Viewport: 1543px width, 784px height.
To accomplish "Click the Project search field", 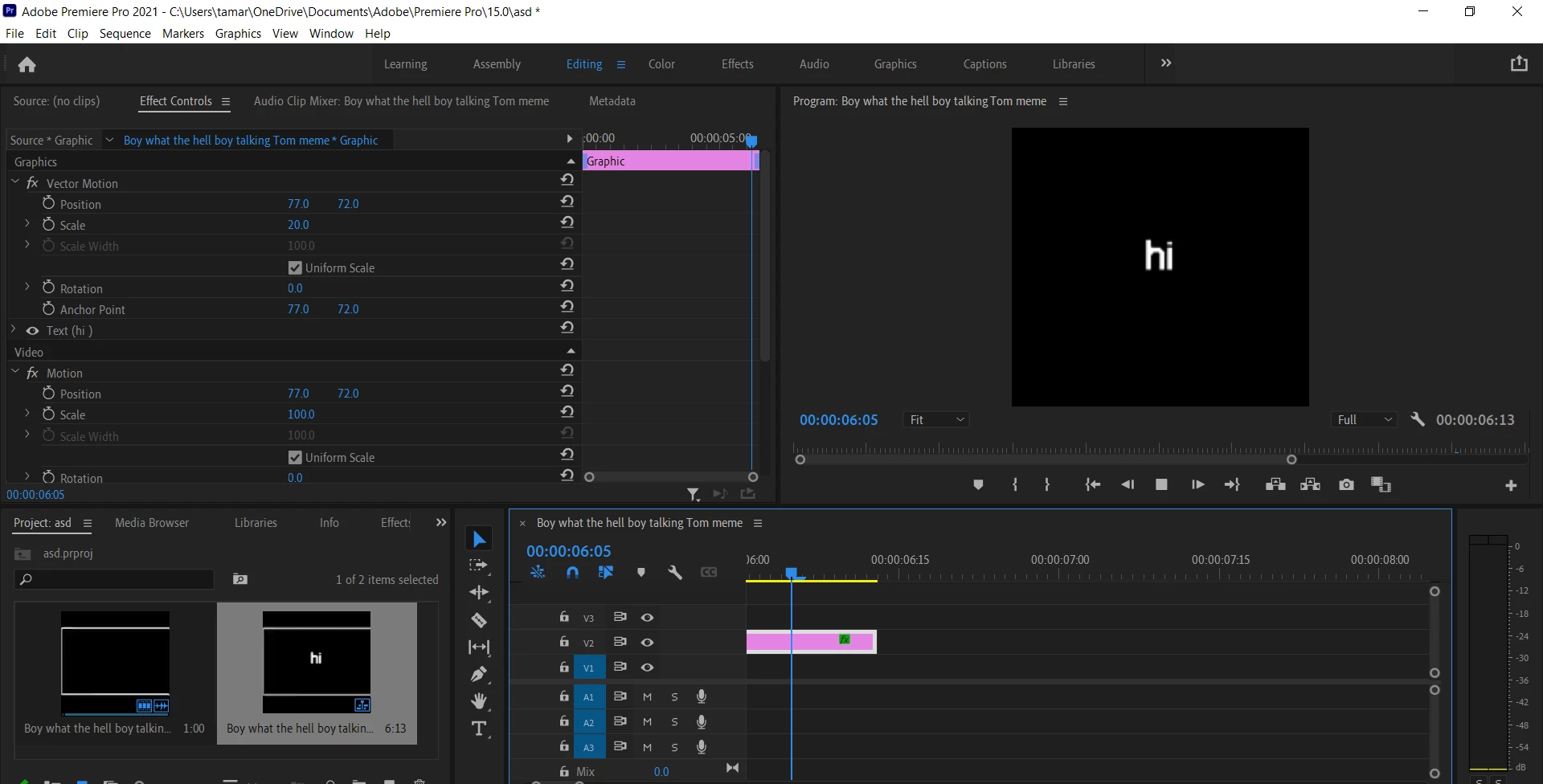I will 114,579.
